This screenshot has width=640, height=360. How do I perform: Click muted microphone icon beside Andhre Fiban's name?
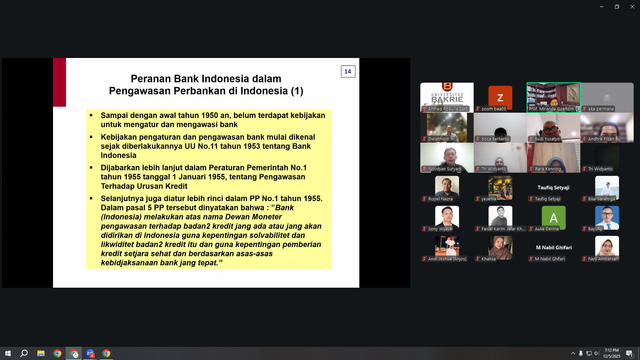coord(584,139)
